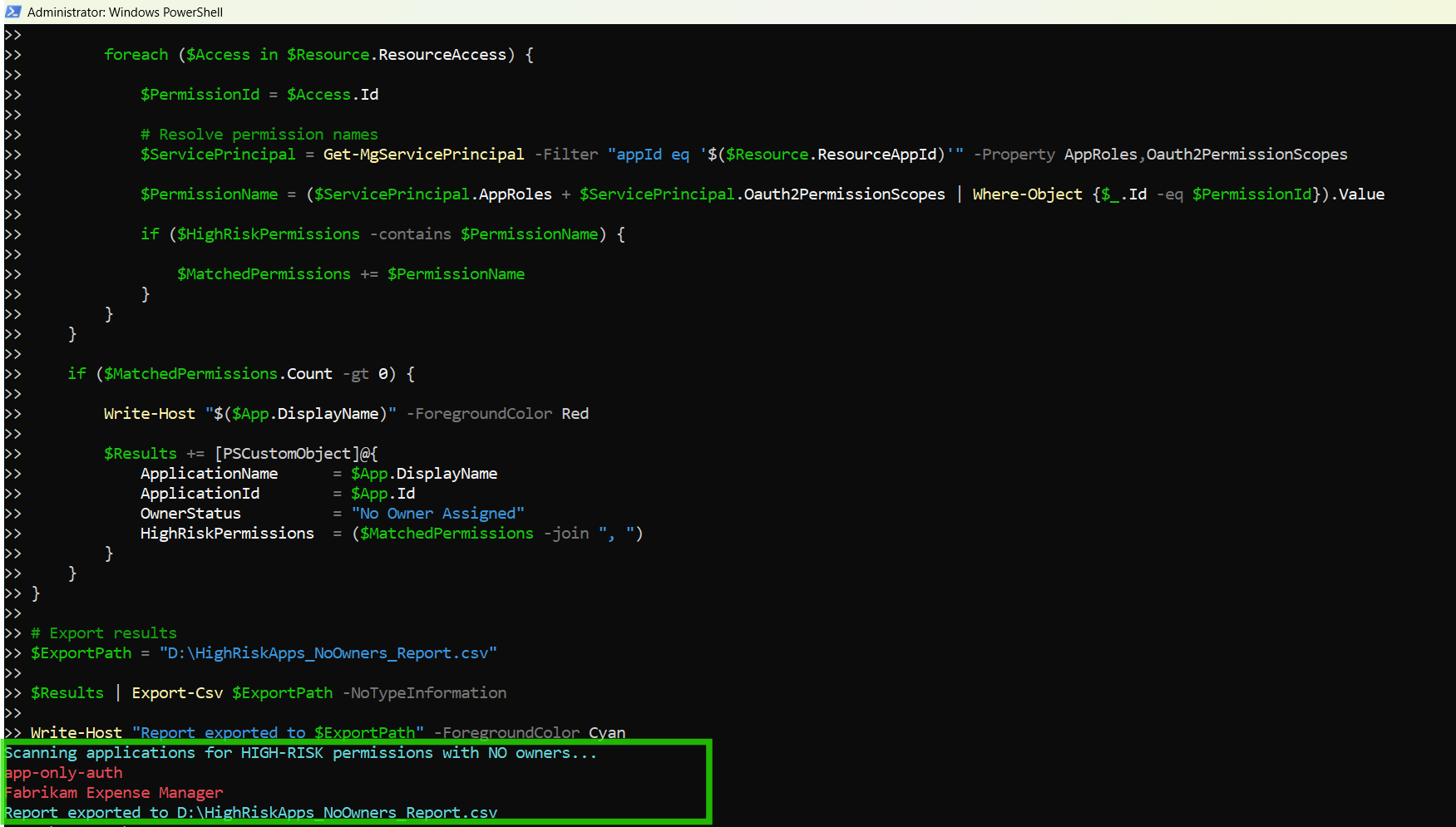Screen dimensions: 1456x827
Task: Click the '$HighRiskPermissions' variable in the if statement
Action: [268, 234]
